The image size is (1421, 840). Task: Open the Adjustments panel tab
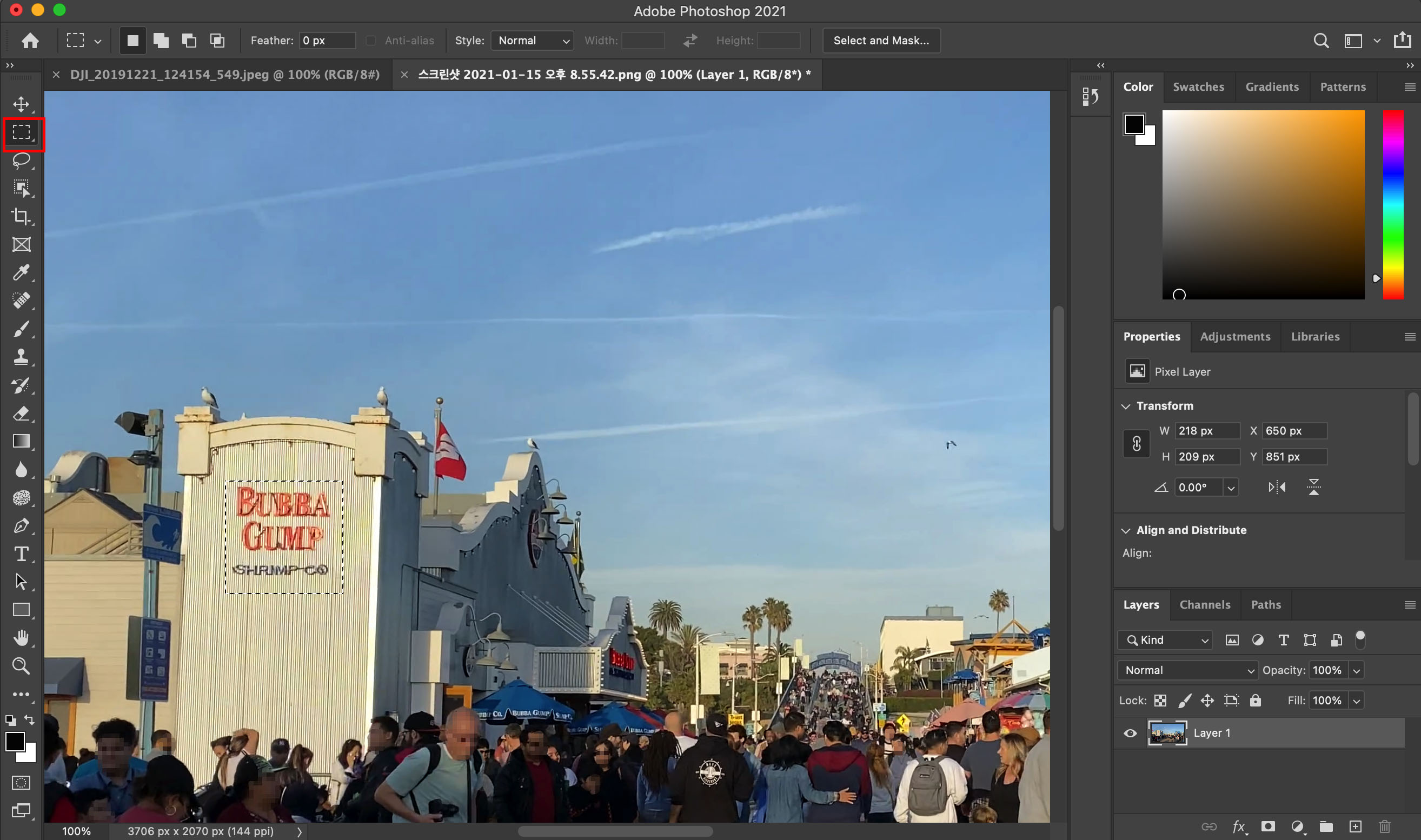pyautogui.click(x=1235, y=337)
